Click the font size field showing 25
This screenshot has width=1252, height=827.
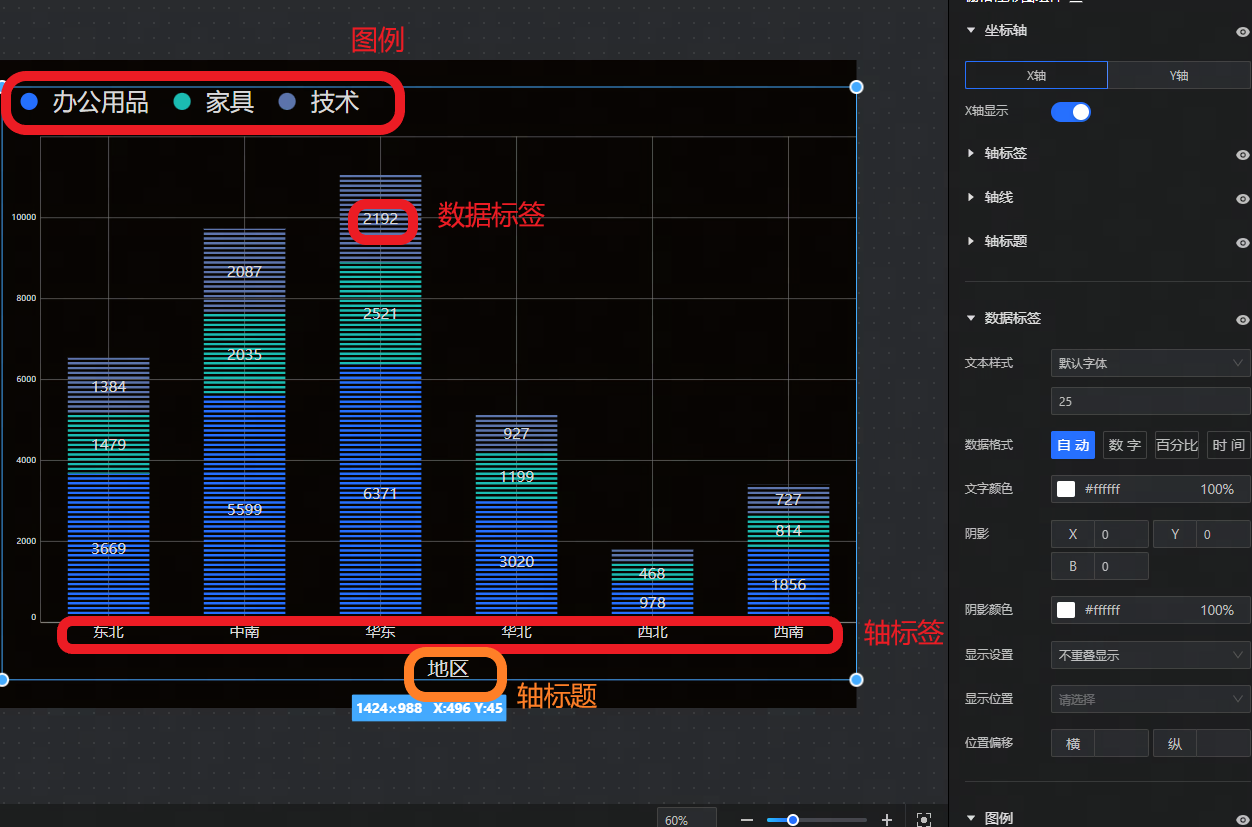tap(1150, 401)
